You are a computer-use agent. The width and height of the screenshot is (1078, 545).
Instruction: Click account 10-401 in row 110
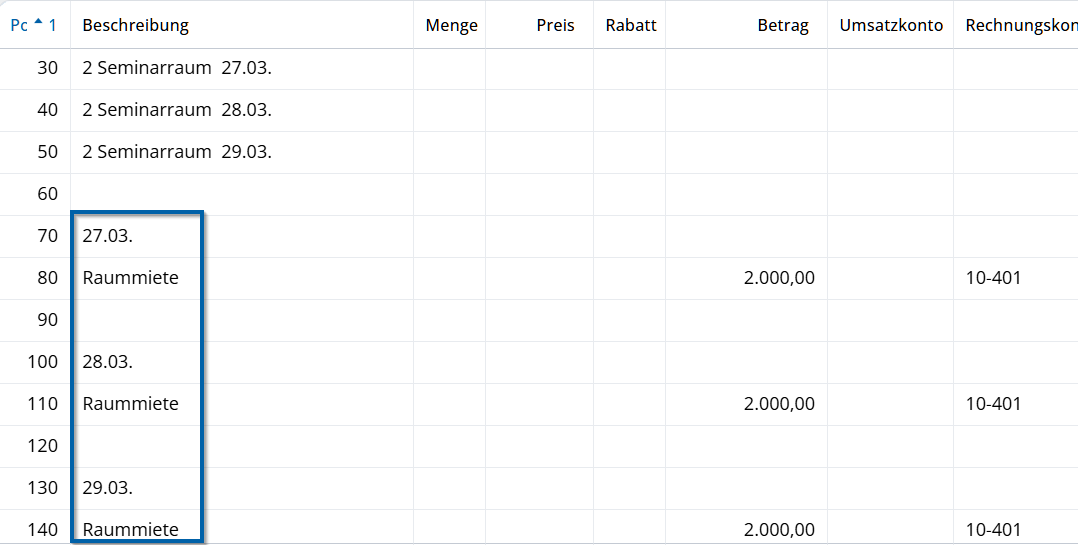click(993, 404)
